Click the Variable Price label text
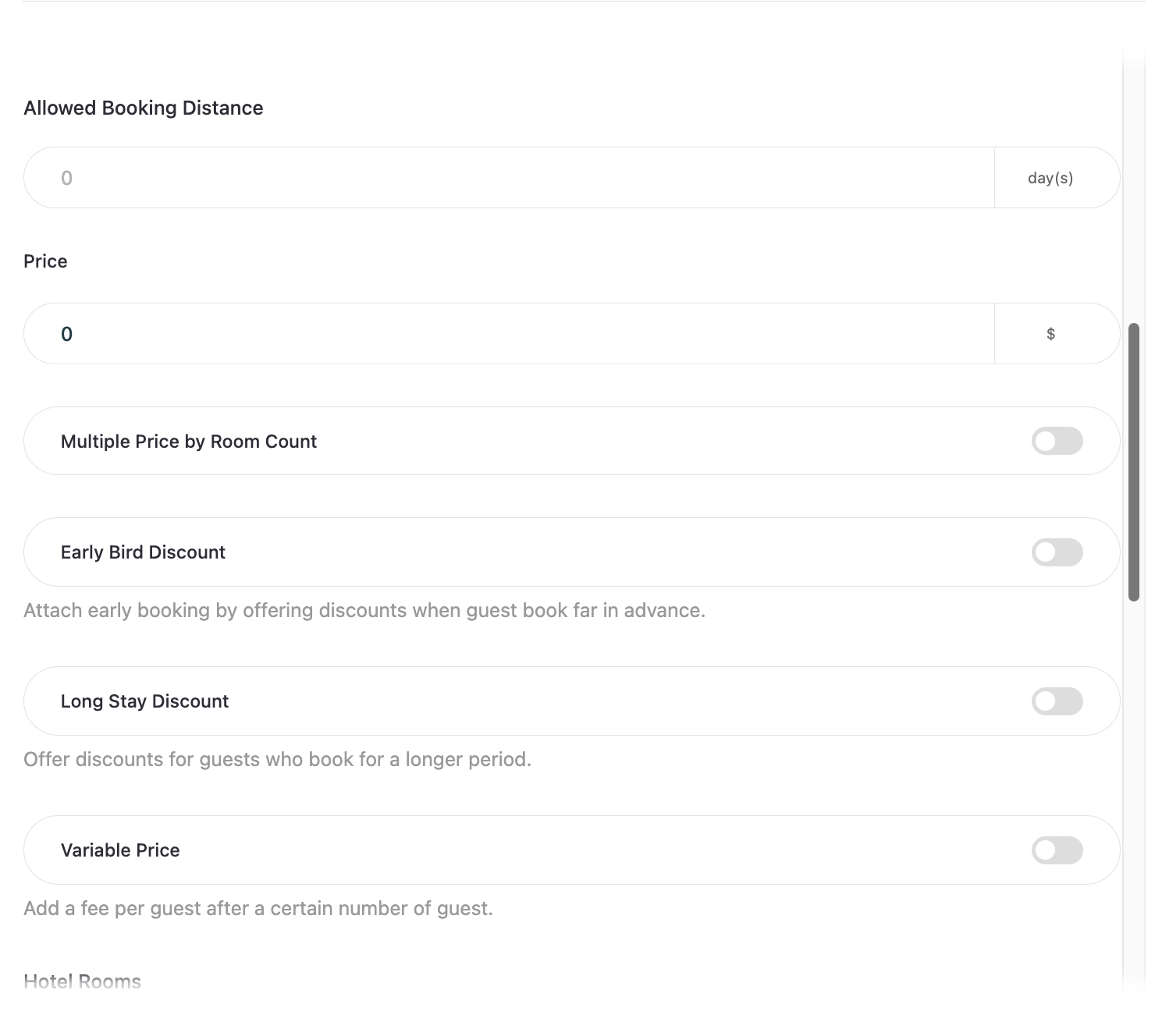 coord(120,850)
